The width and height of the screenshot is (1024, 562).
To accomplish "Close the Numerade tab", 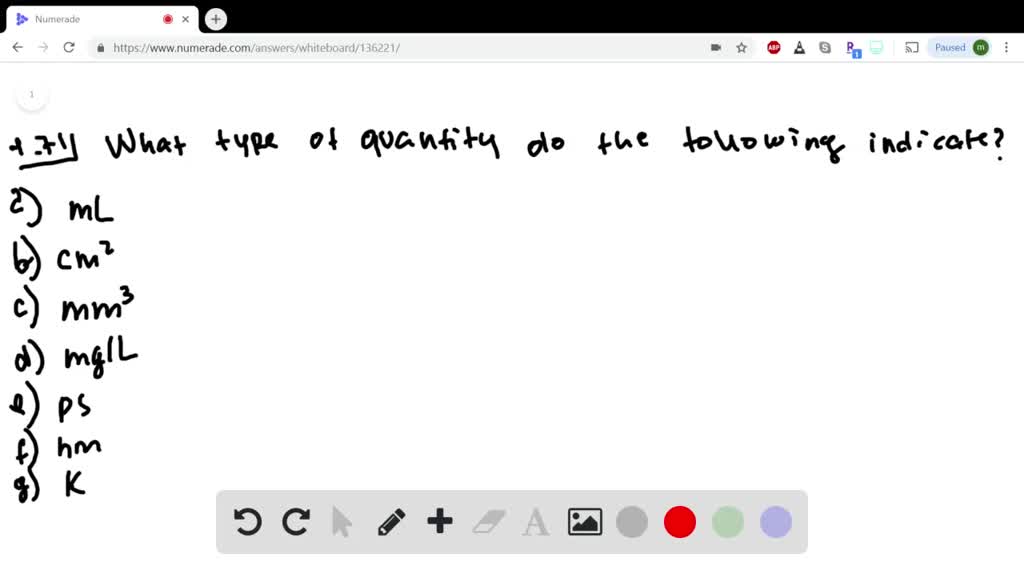I will [x=185, y=20].
